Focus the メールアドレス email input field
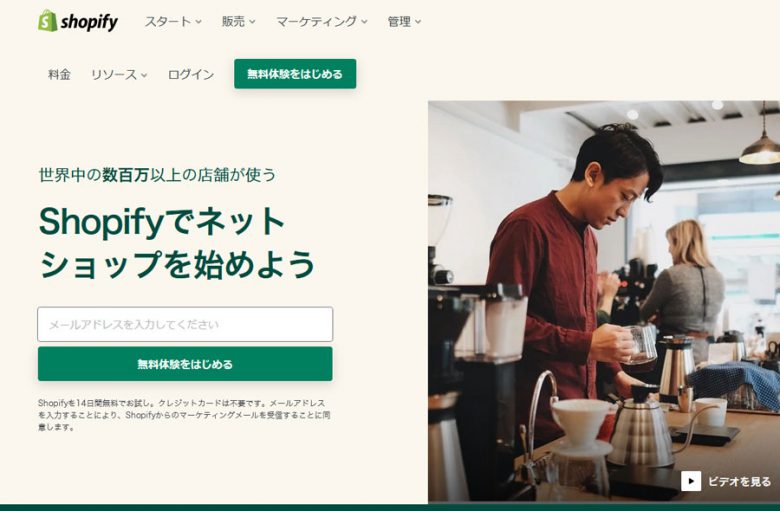Viewport: 780px width, 511px height. pyautogui.click(x=185, y=324)
